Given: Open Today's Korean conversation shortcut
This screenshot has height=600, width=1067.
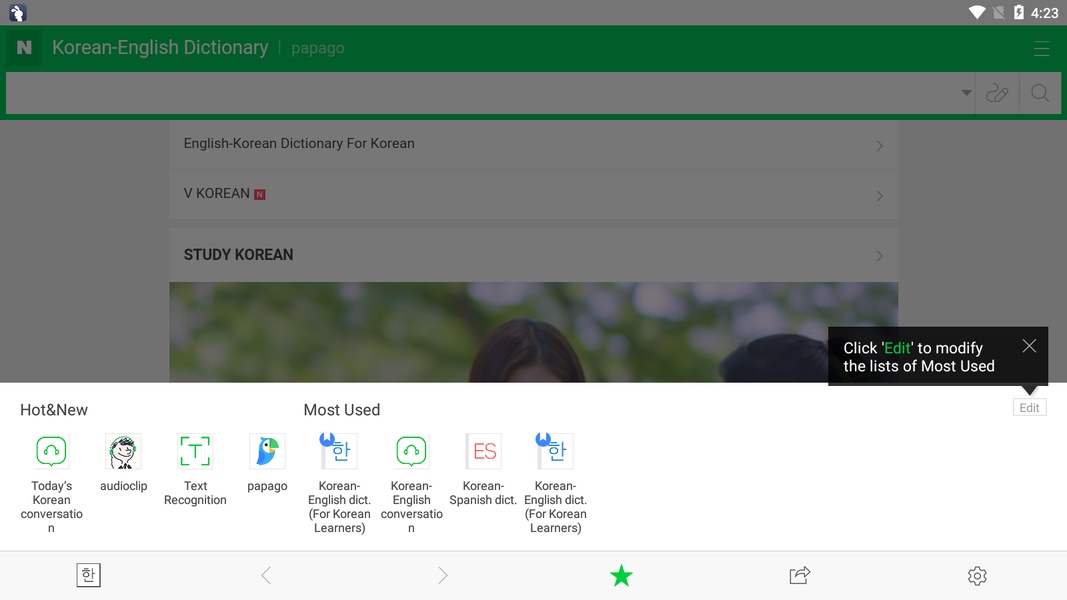Looking at the screenshot, I should [x=51, y=483].
